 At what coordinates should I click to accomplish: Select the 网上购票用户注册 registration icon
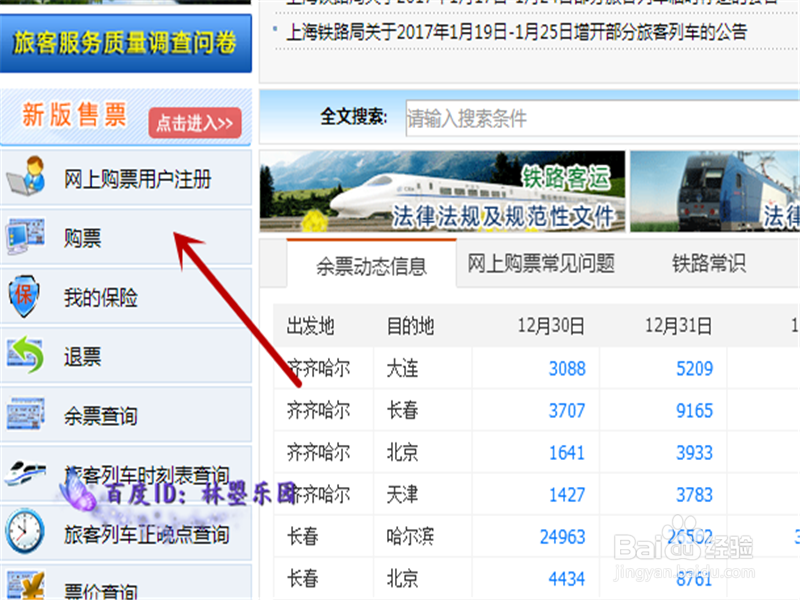pos(24,177)
